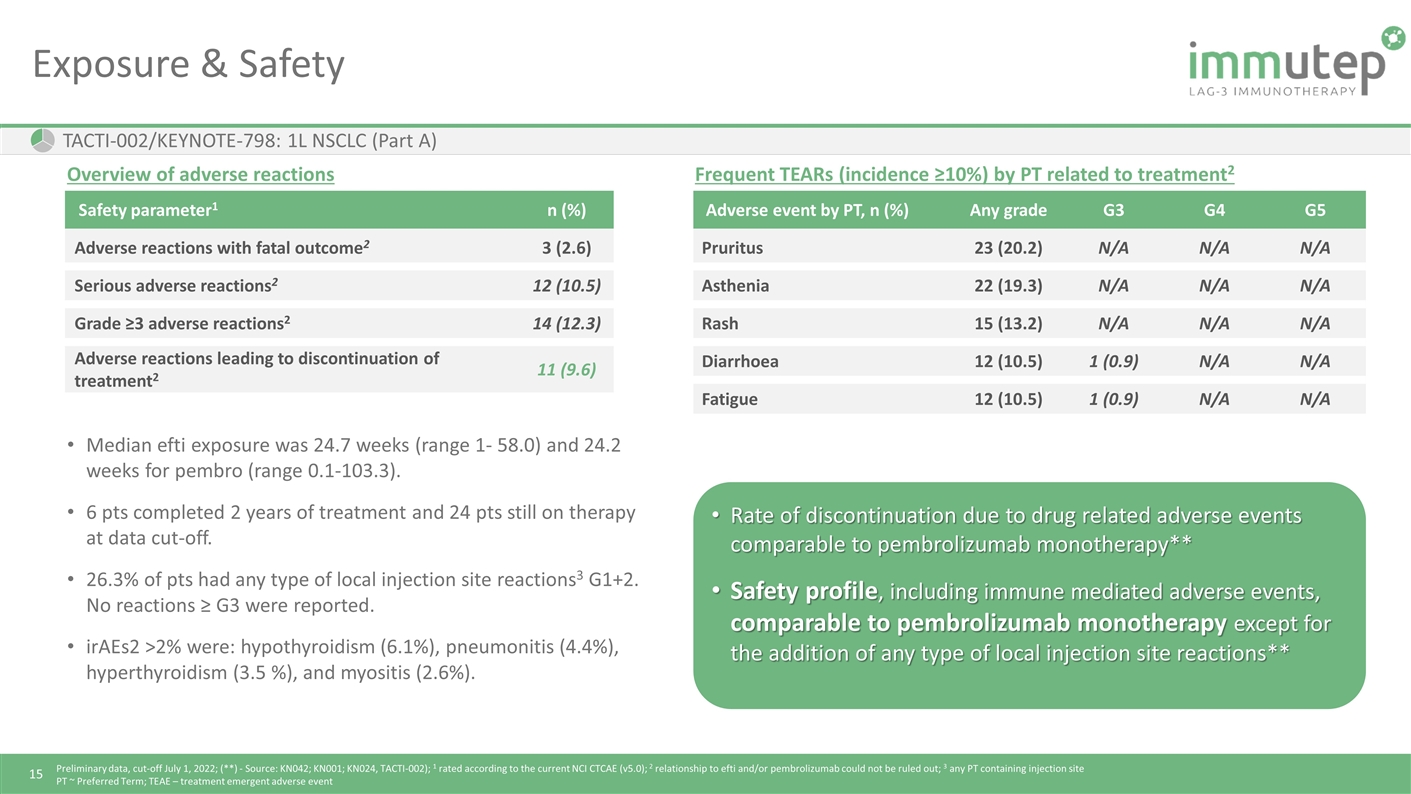Select the 'Exposure & Safety' slide title
The image size is (1411, 794).
click(188, 65)
